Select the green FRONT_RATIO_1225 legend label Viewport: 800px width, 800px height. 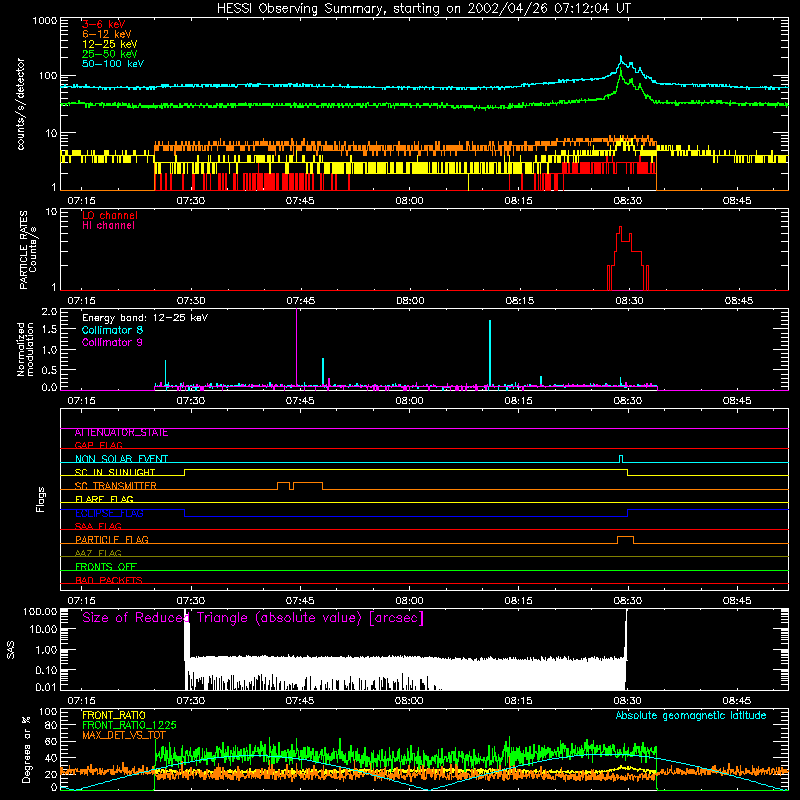tap(129, 725)
